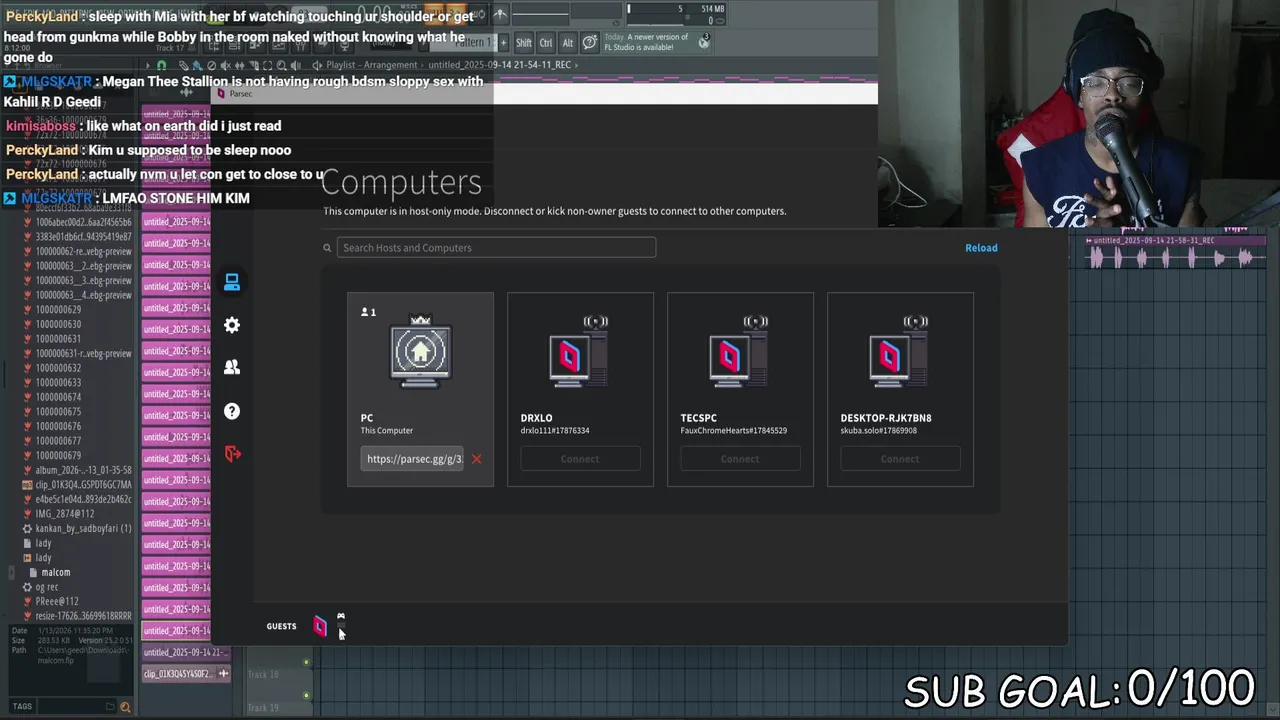Click the search magnifier in Parsec
The height and width of the screenshot is (720, 1280).
click(327, 248)
